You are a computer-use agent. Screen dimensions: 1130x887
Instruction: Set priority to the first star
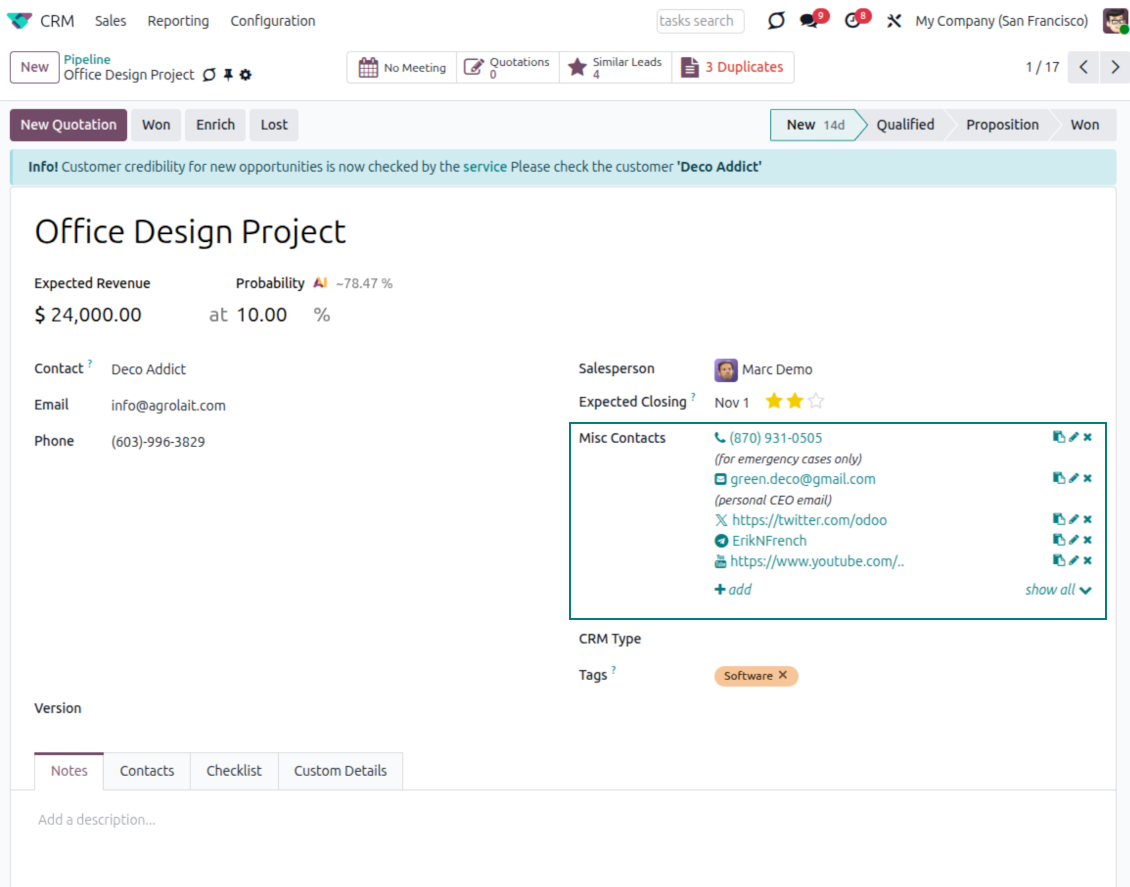[773, 402]
